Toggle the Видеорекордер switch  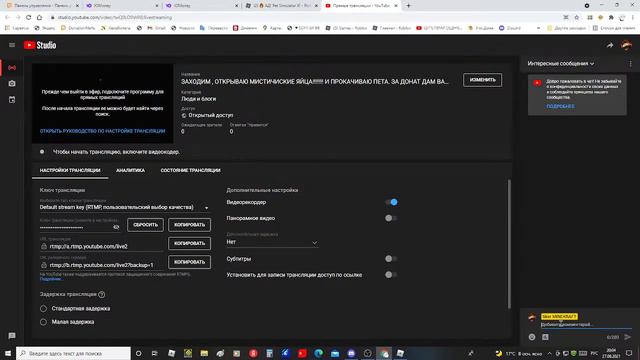(x=391, y=202)
